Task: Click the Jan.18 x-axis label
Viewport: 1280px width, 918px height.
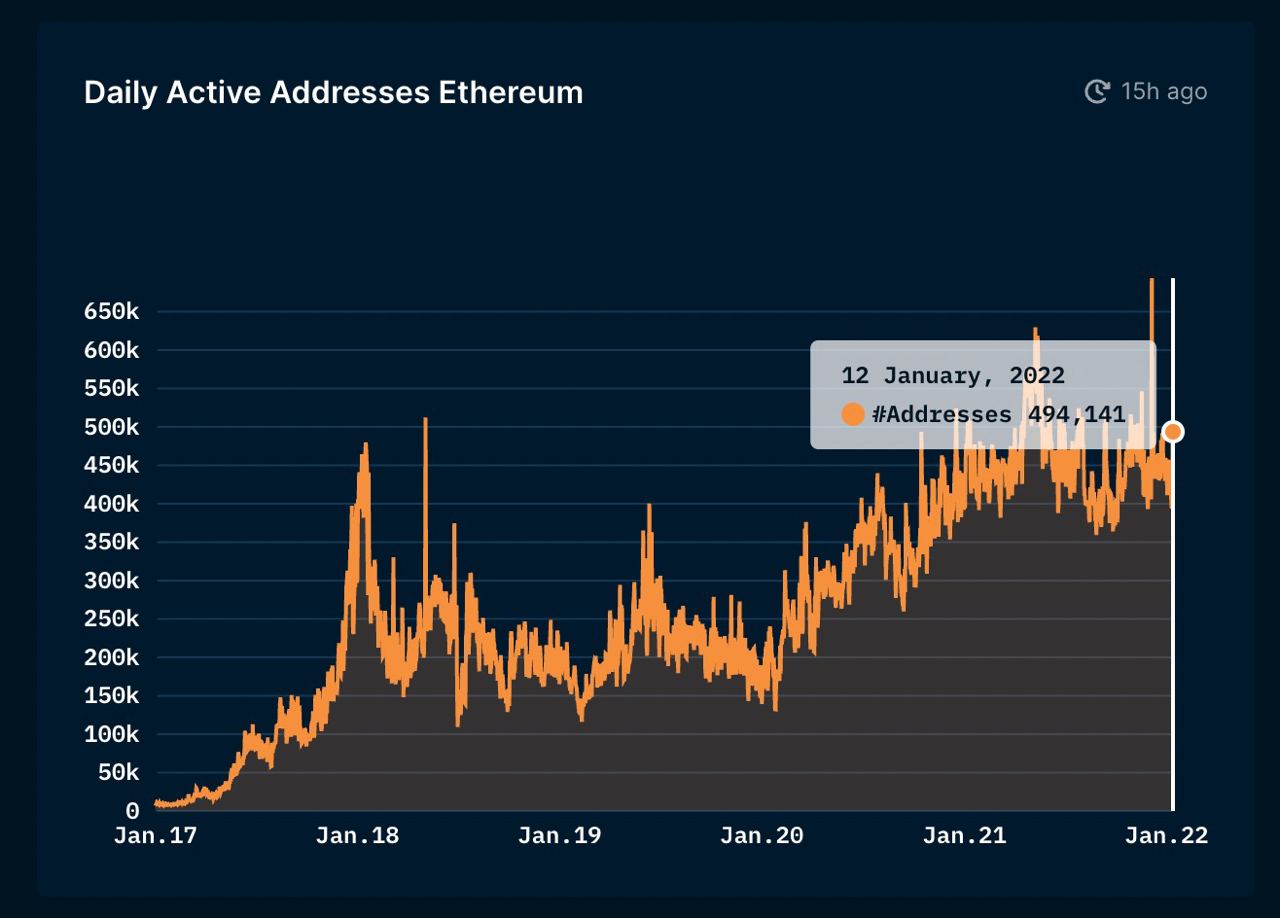Action: (x=357, y=836)
